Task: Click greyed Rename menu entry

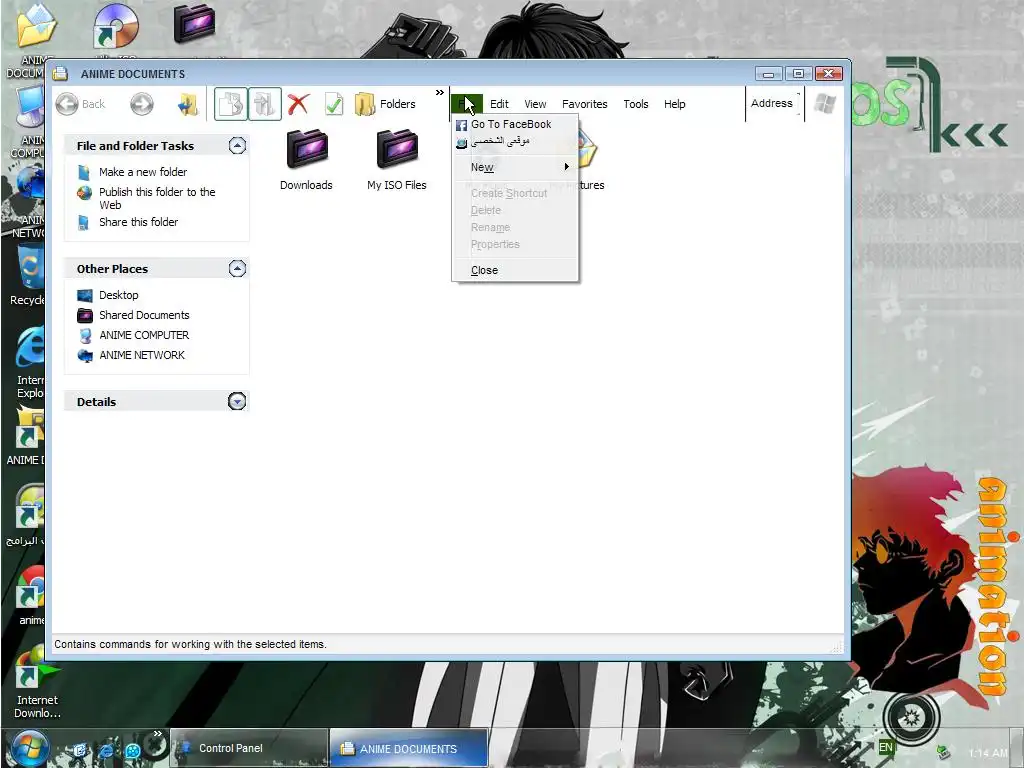Action: (515, 227)
